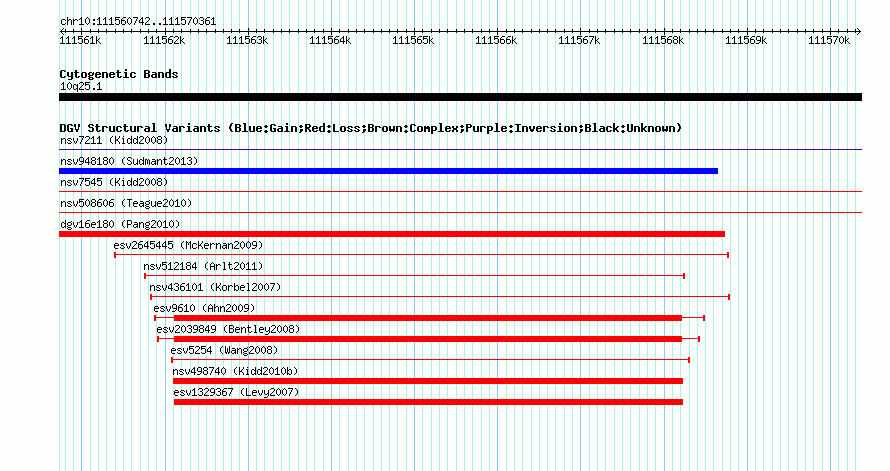This screenshot has width=890, height=471.
Task: Click the 111564k ruler tick label
Action: click(330, 40)
